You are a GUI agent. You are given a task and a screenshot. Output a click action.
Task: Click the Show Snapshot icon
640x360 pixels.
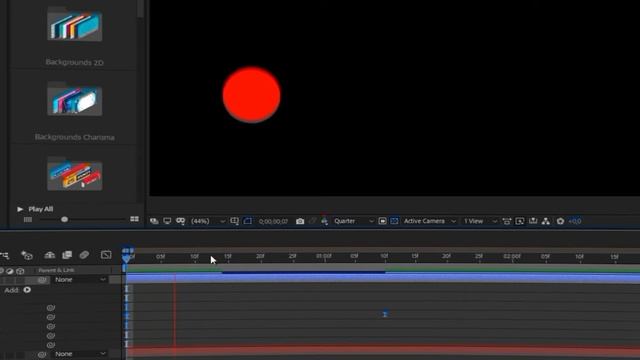(x=313, y=221)
